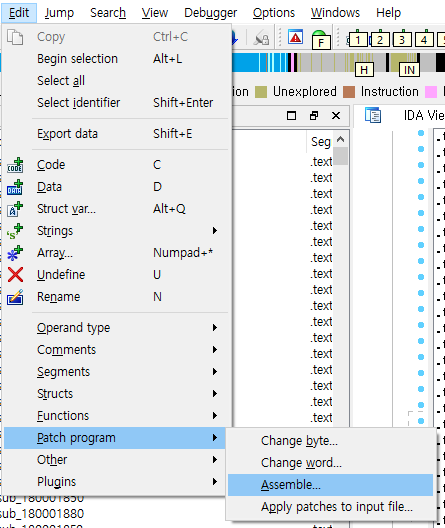Click the Instruction brown color swatch

[349, 92]
